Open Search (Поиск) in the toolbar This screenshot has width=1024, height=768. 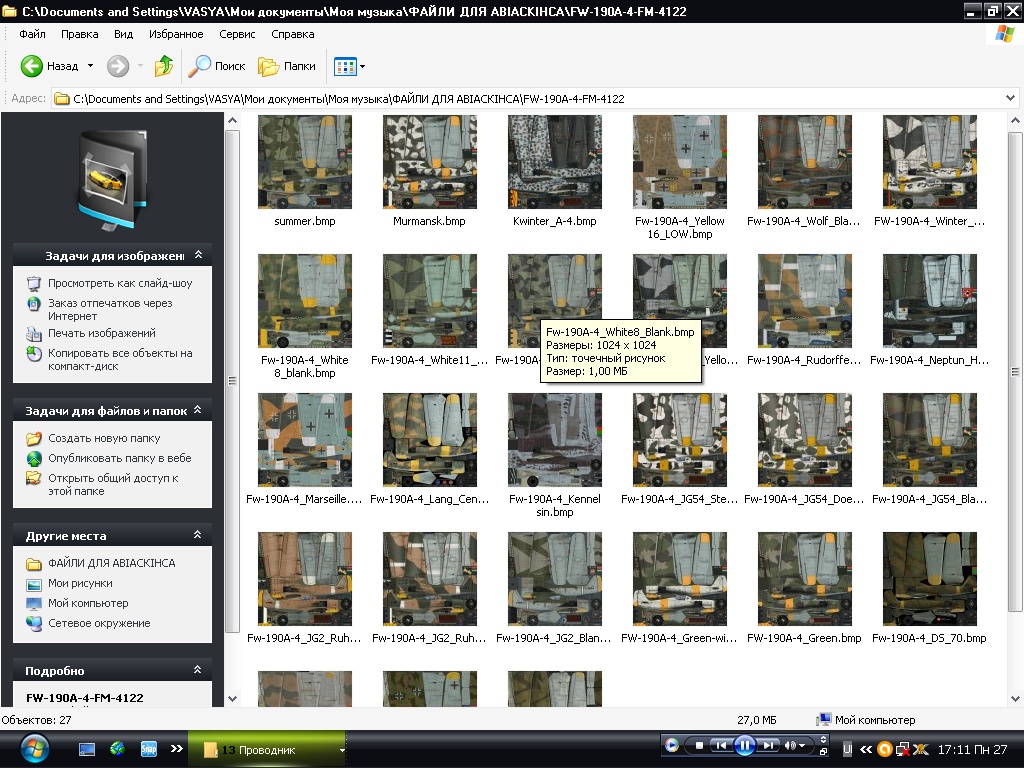(218, 66)
